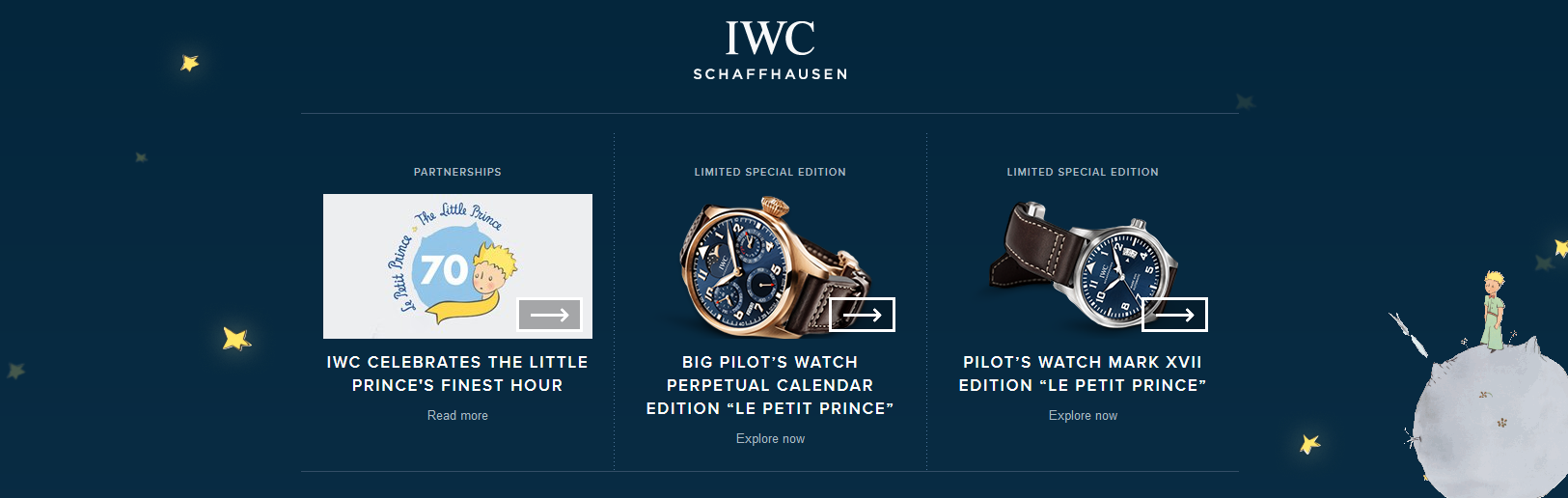The image size is (1568, 498).
Task: Click the Little Prince figure standing on the planet
Action: tap(1493, 310)
